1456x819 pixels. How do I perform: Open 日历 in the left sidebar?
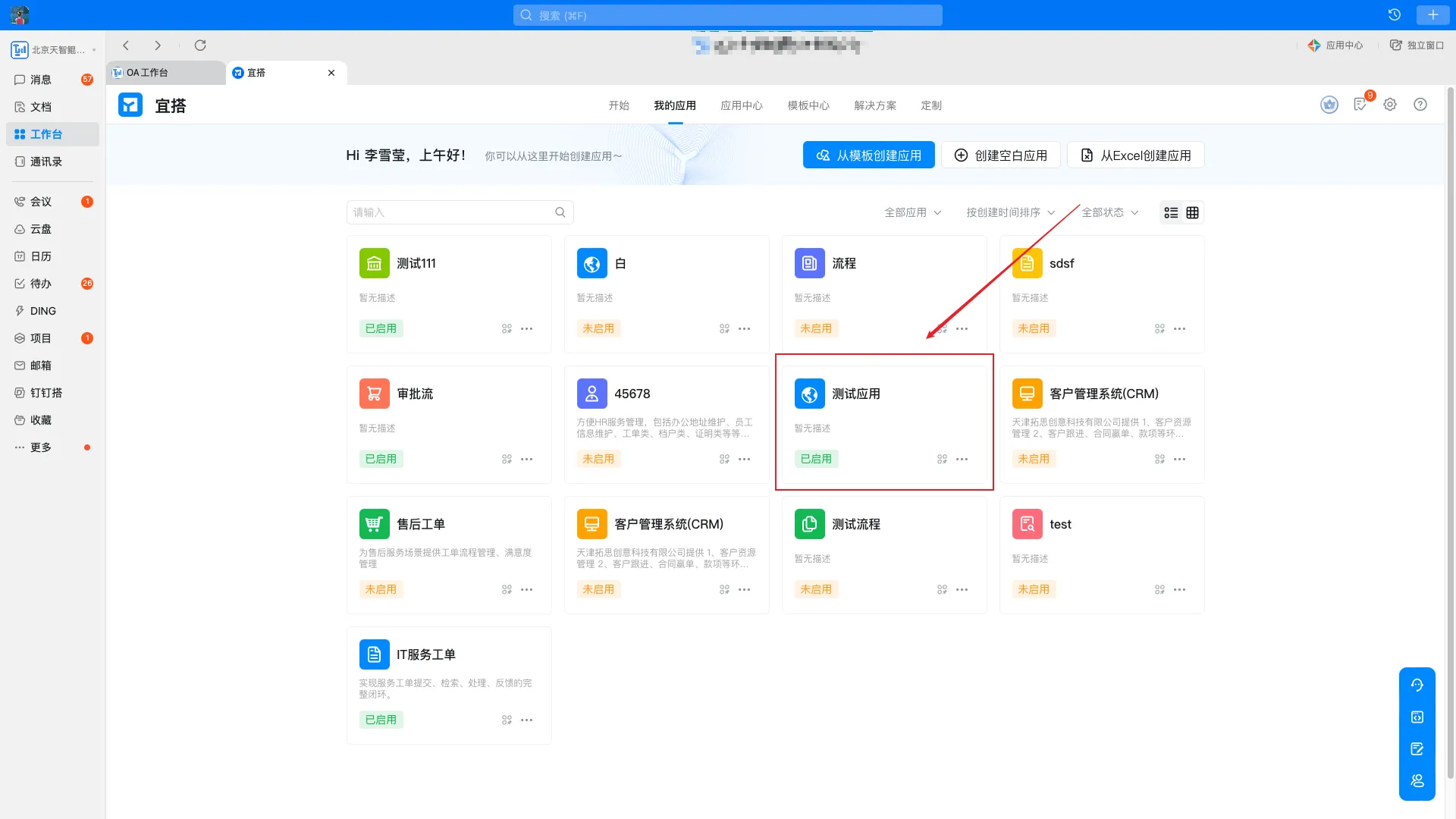tap(41, 256)
